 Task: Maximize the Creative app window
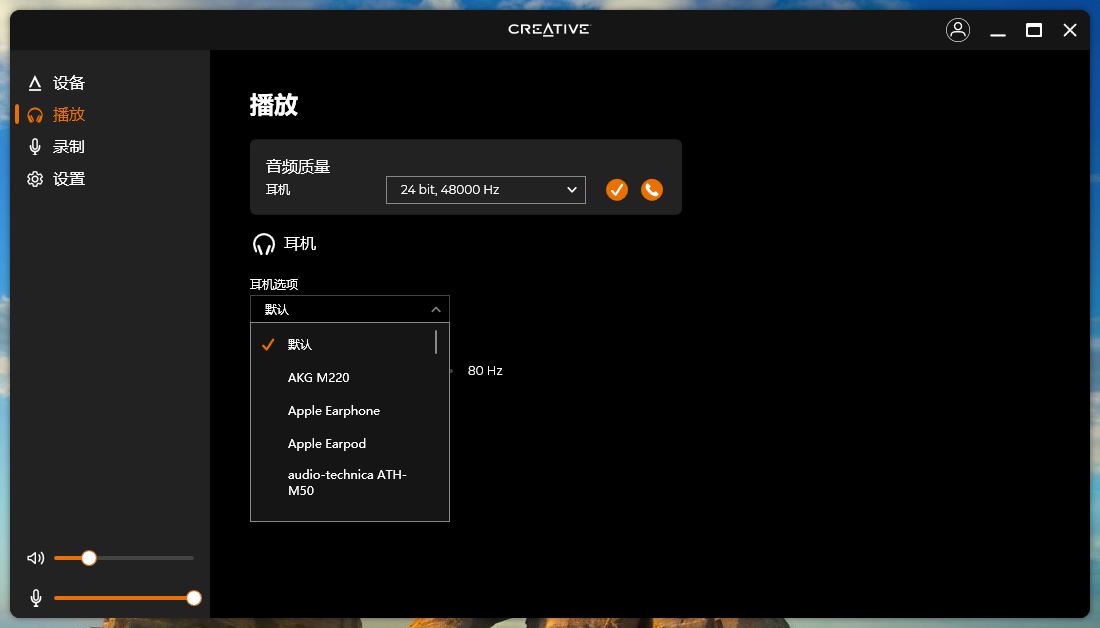pyautogui.click(x=1033, y=30)
